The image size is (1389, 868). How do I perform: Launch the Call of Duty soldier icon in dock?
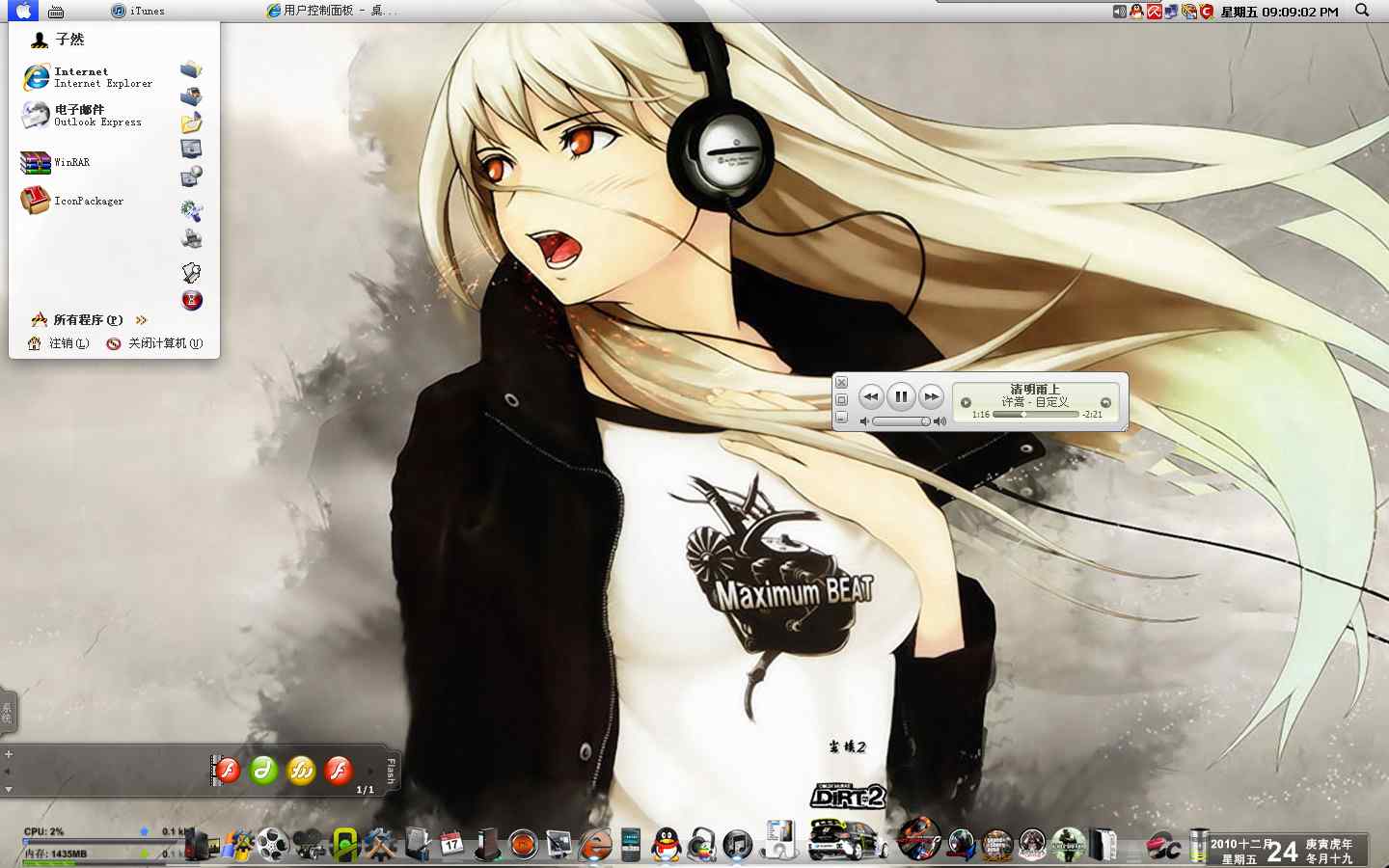click(x=1068, y=845)
